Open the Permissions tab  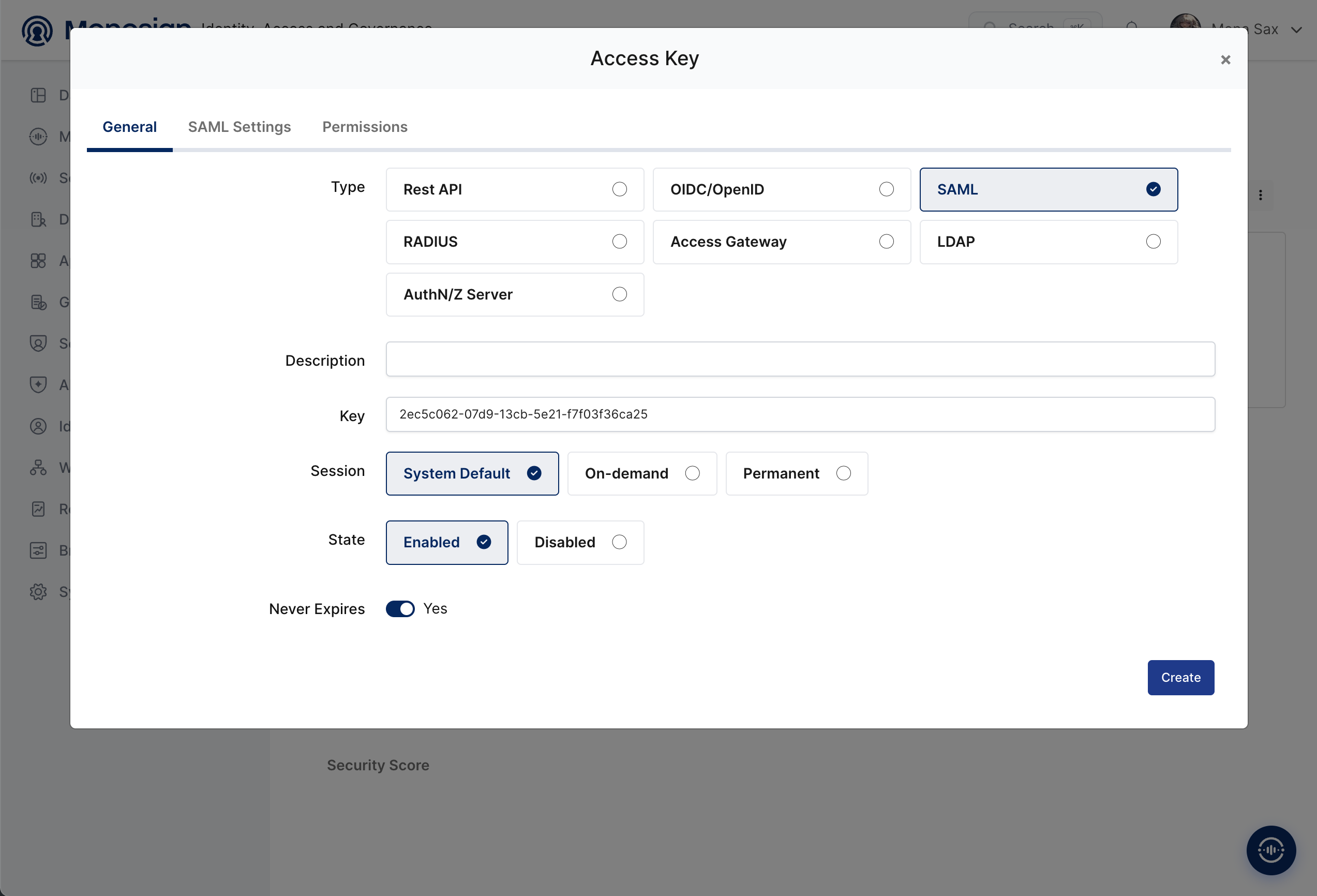365,127
